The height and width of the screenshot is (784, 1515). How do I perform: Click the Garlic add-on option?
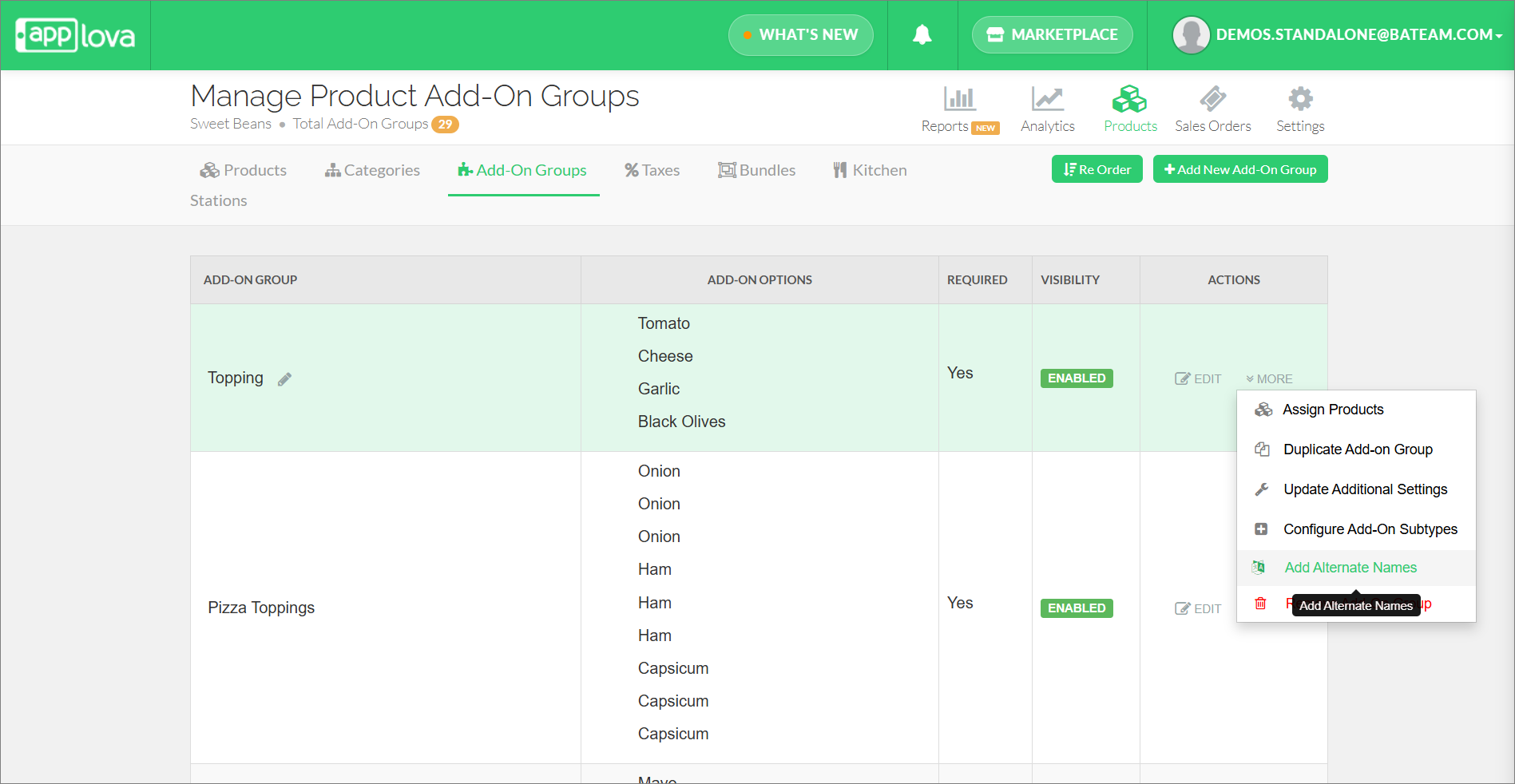[x=659, y=389]
